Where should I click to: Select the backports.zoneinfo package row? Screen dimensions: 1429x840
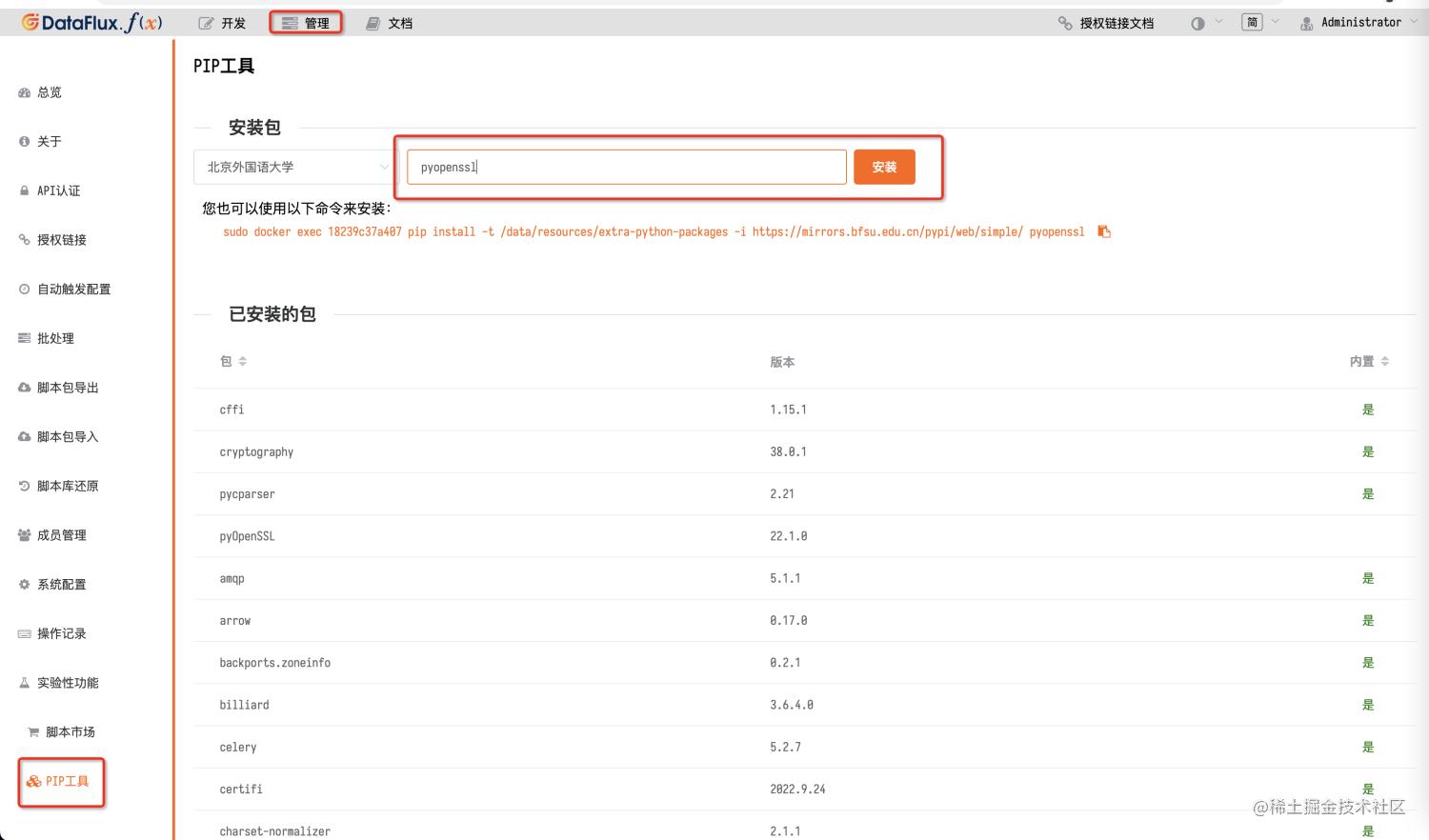[x=805, y=662]
